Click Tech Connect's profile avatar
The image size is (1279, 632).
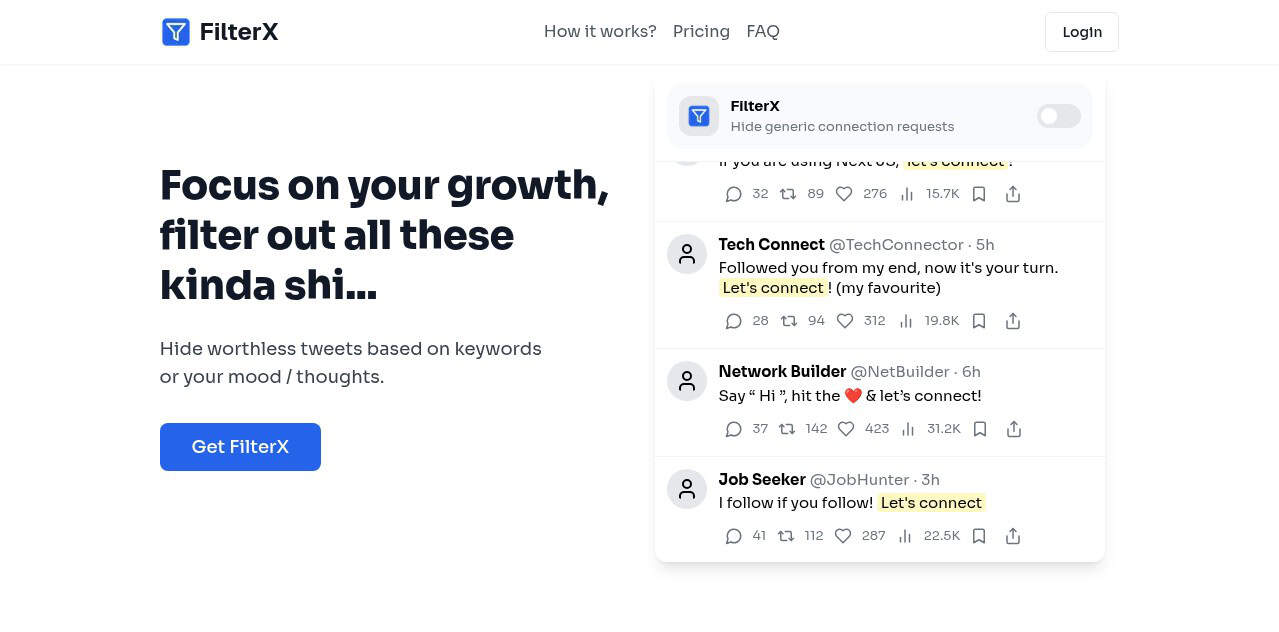pyautogui.click(x=687, y=254)
